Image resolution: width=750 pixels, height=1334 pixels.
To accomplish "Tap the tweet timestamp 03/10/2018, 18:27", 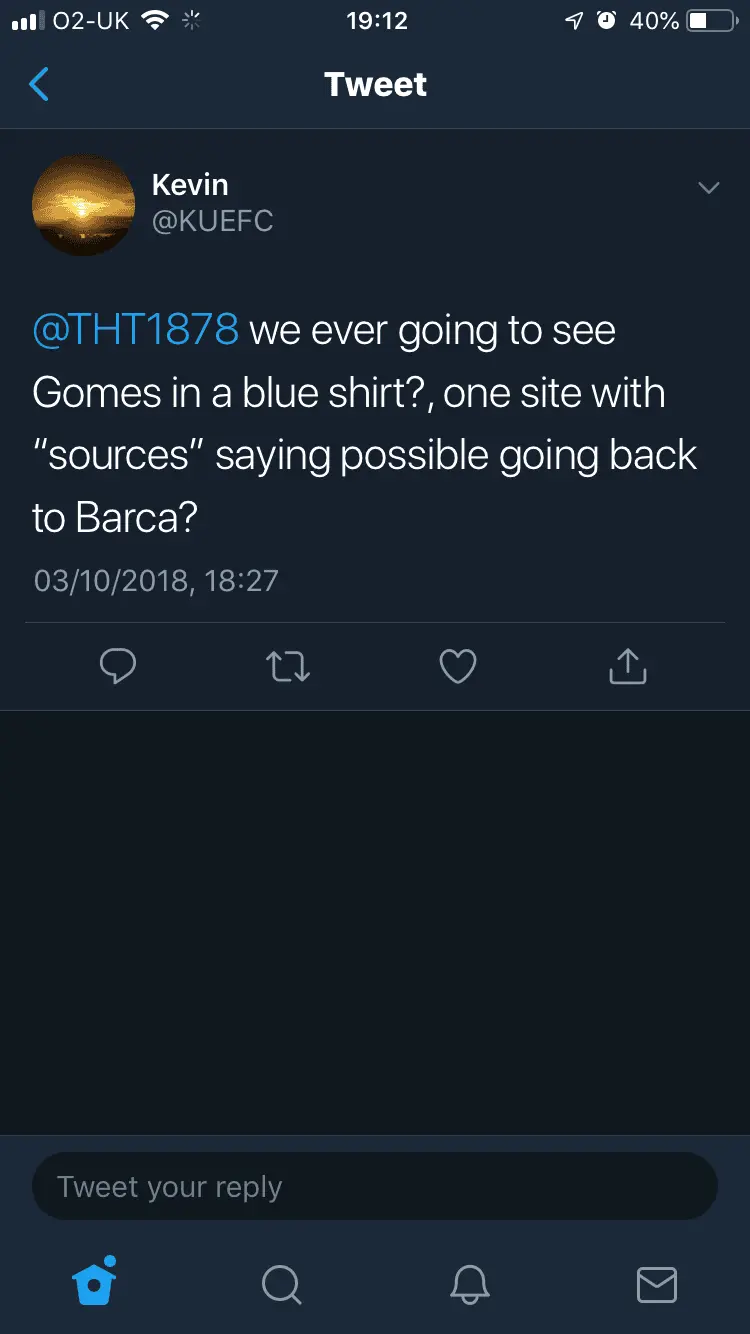I will pos(156,581).
